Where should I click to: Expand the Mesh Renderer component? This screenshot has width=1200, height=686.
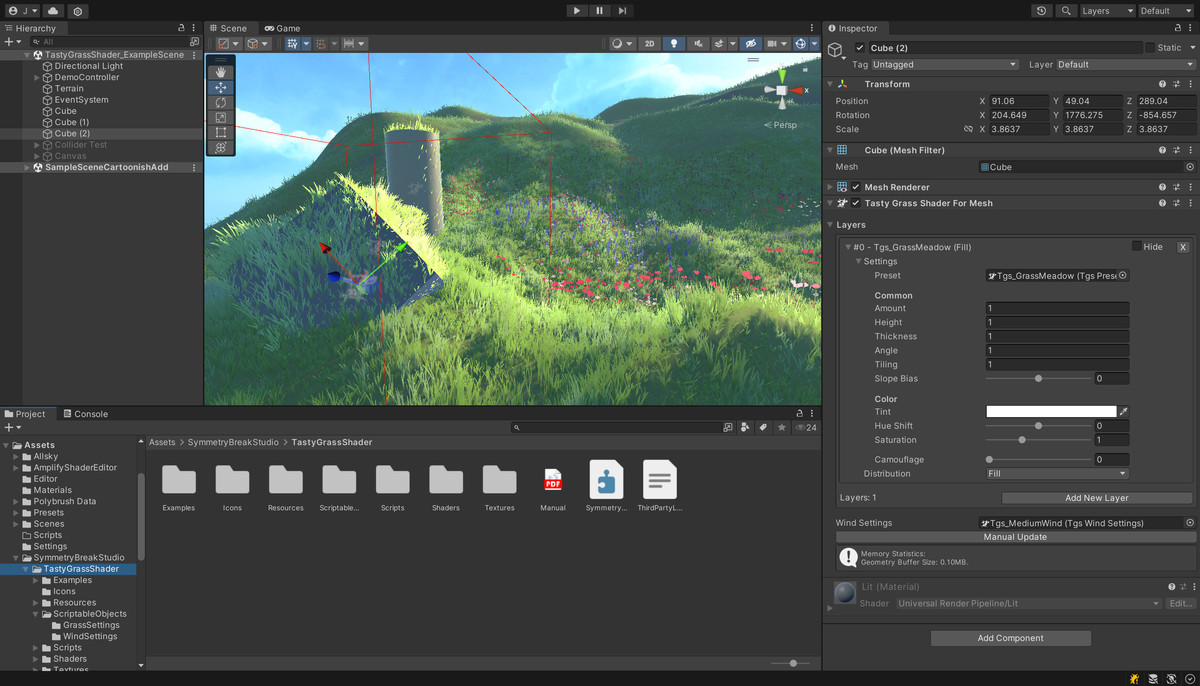(x=830, y=187)
